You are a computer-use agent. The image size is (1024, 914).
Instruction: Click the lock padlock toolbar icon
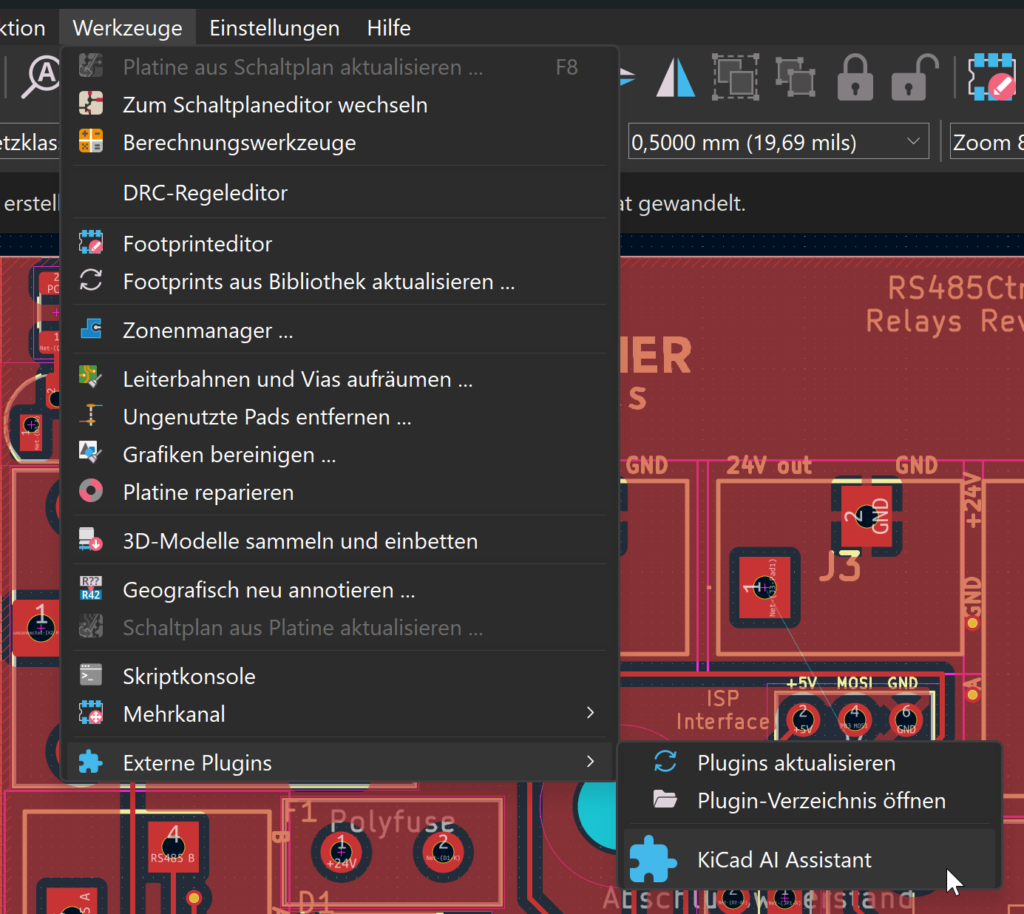(855, 78)
